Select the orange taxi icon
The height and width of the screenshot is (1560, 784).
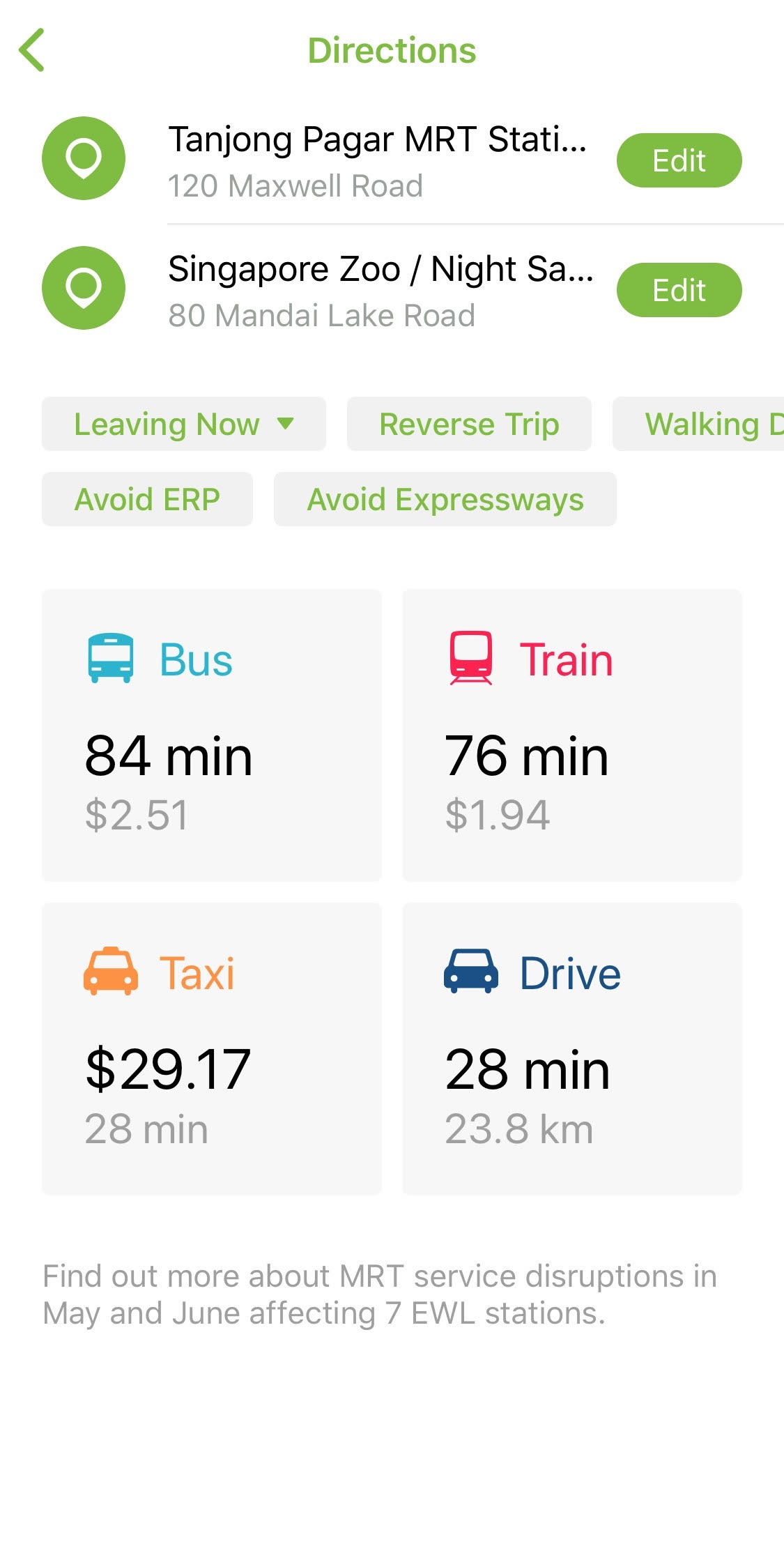click(x=110, y=971)
